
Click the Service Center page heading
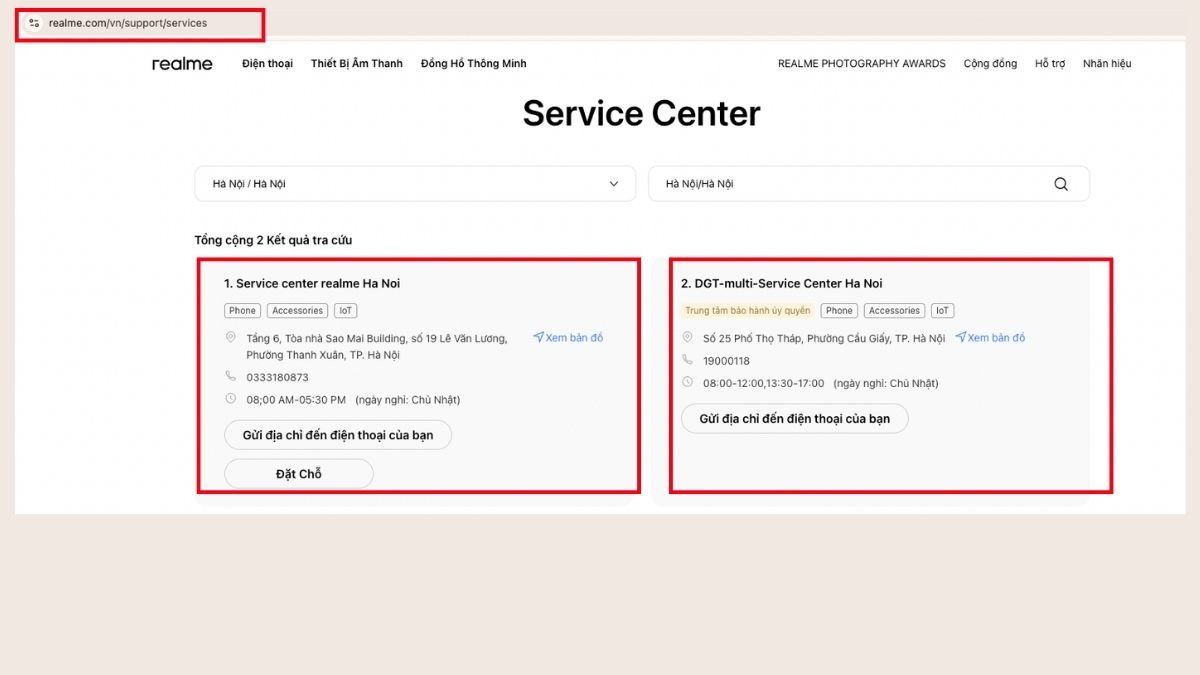(641, 113)
